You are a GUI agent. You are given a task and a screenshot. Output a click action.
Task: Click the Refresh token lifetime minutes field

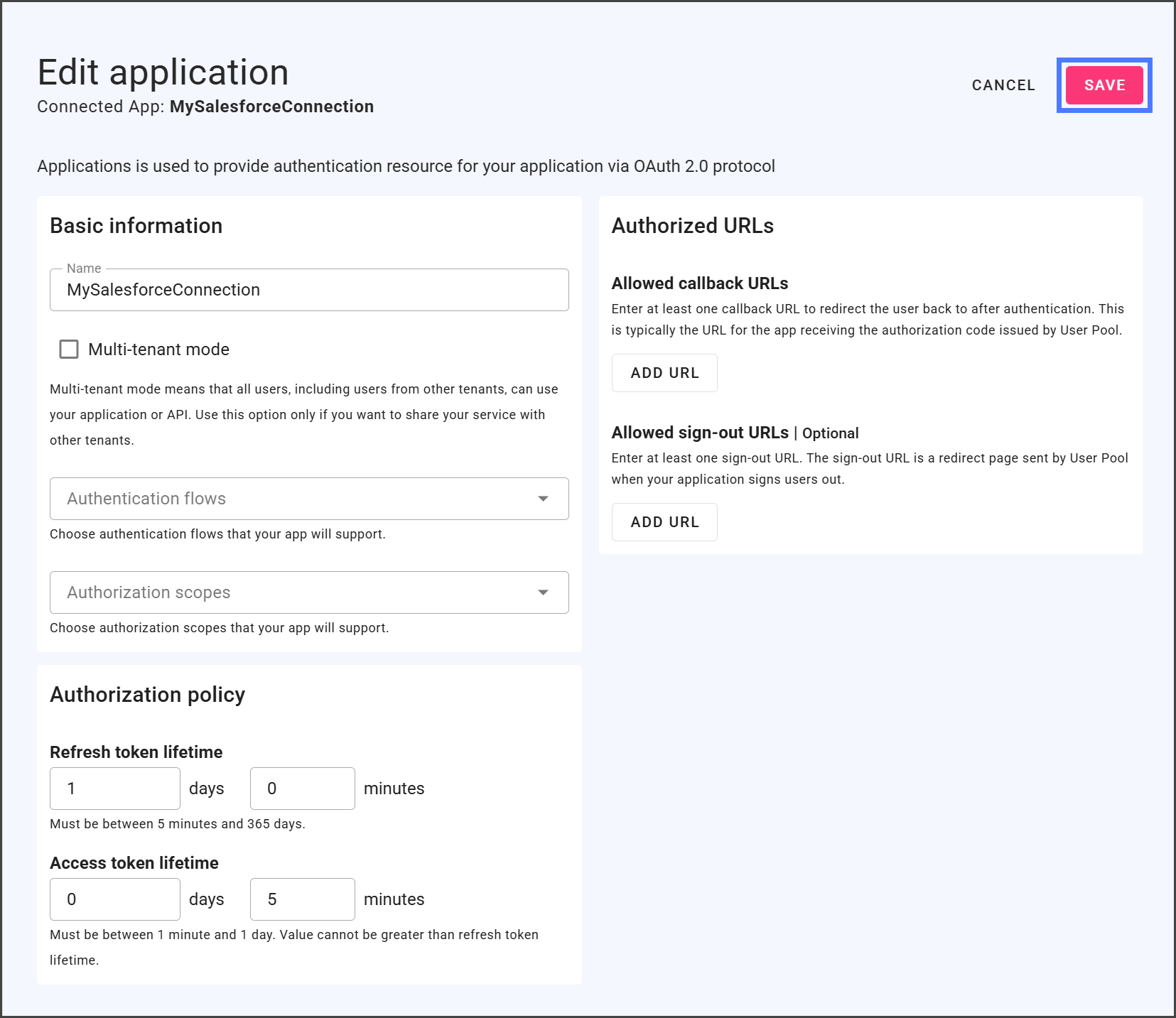click(x=302, y=789)
